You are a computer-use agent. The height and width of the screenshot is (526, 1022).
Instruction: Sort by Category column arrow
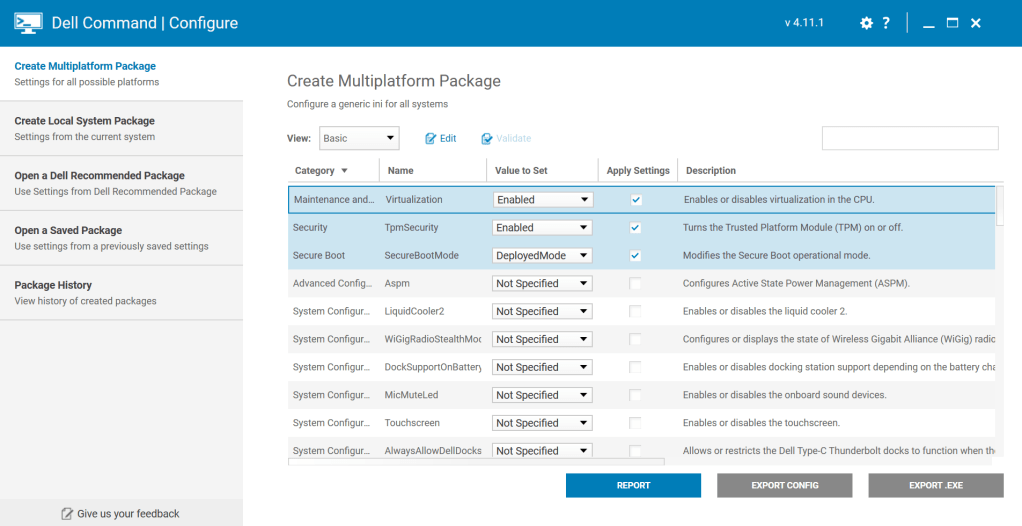345,171
